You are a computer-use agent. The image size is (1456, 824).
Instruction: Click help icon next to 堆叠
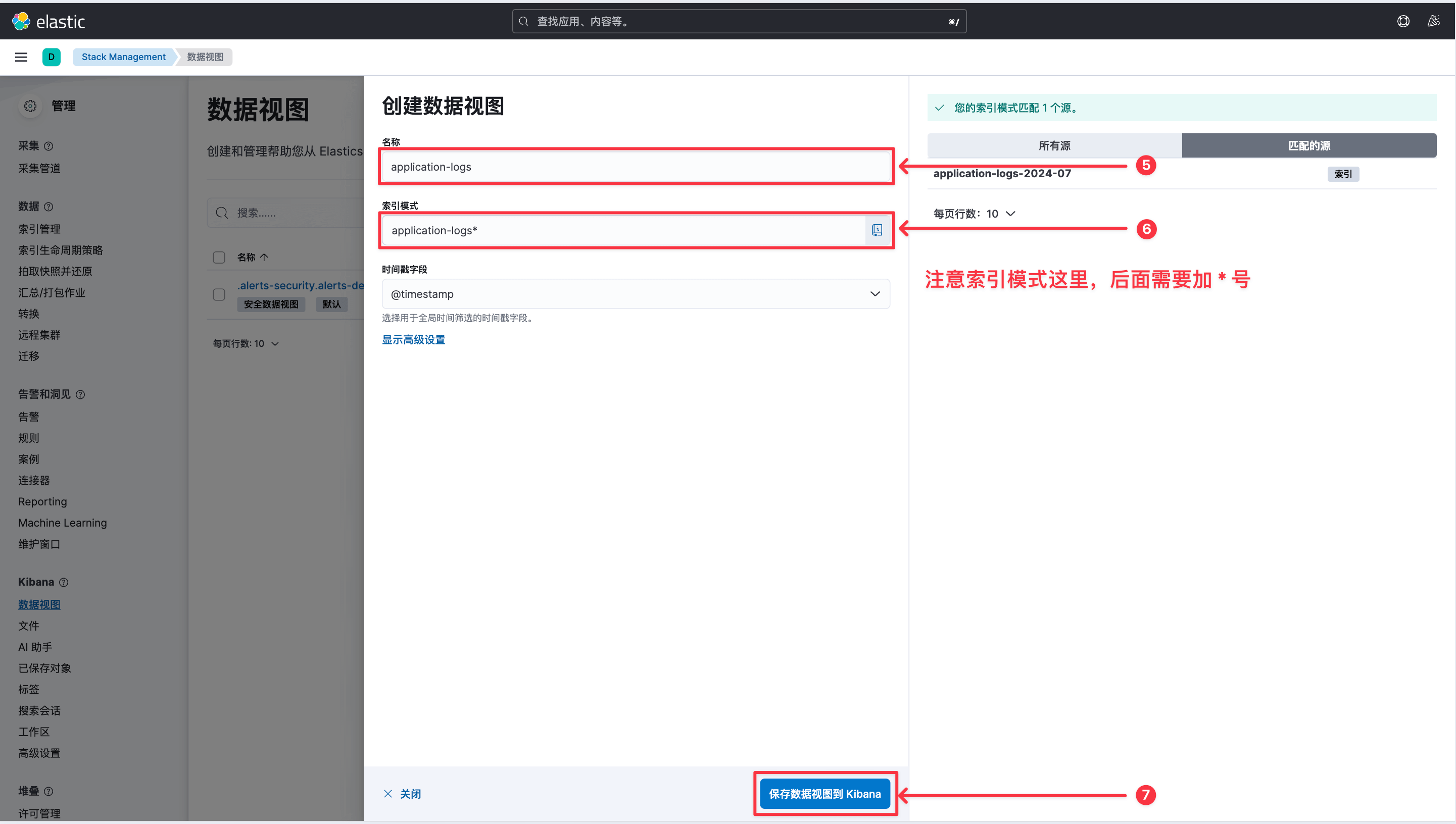pyautogui.click(x=48, y=791)
